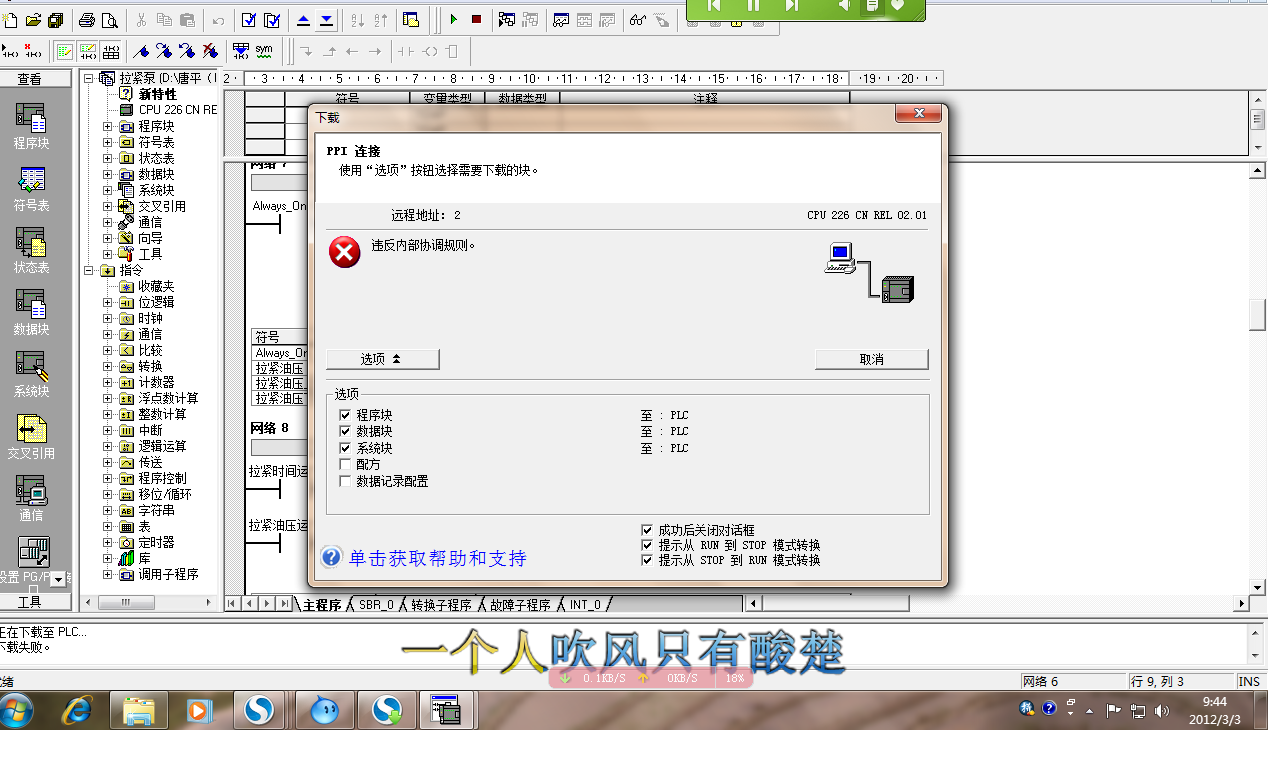Click the volume speaker tray icon
The width and height of the screenshot is (1280, 768).
[1161, 711]
